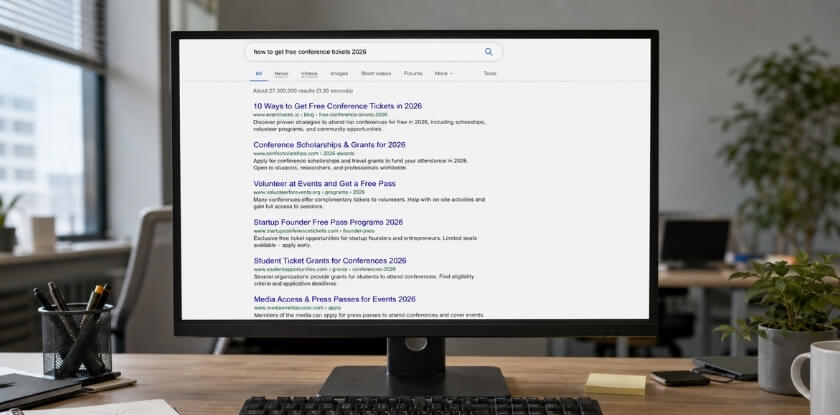Click the snippet starting 'Members of the media'

coord(369,315)
